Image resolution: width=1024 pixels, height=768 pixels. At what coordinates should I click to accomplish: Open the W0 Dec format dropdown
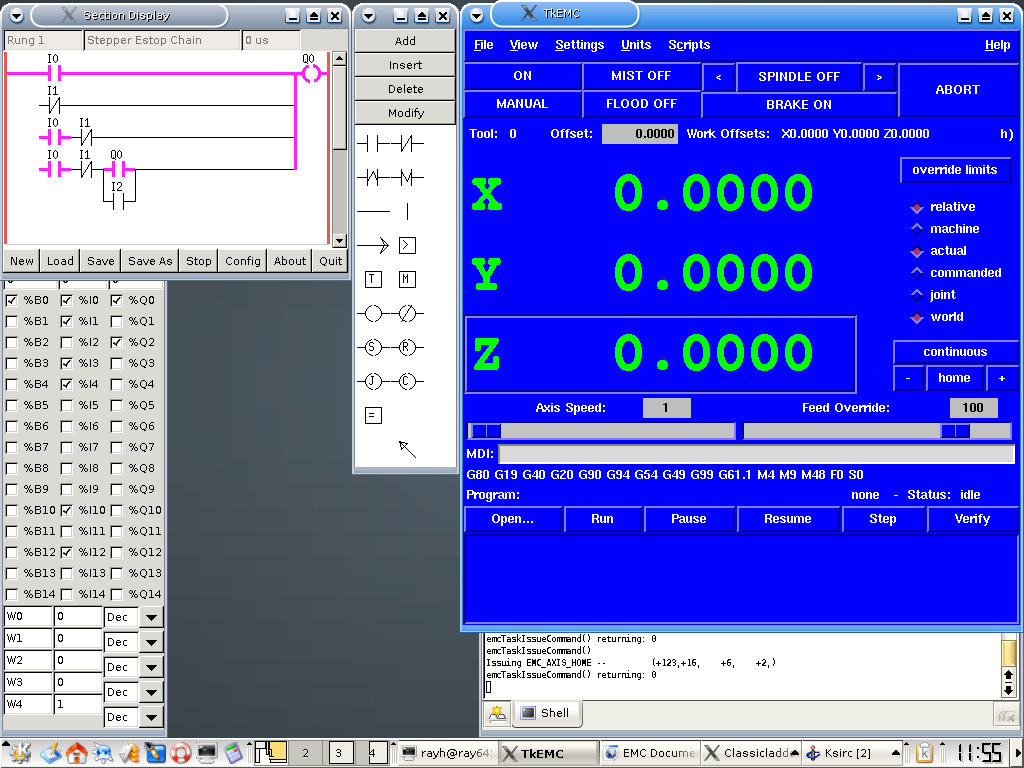click(x=151, y=617)
